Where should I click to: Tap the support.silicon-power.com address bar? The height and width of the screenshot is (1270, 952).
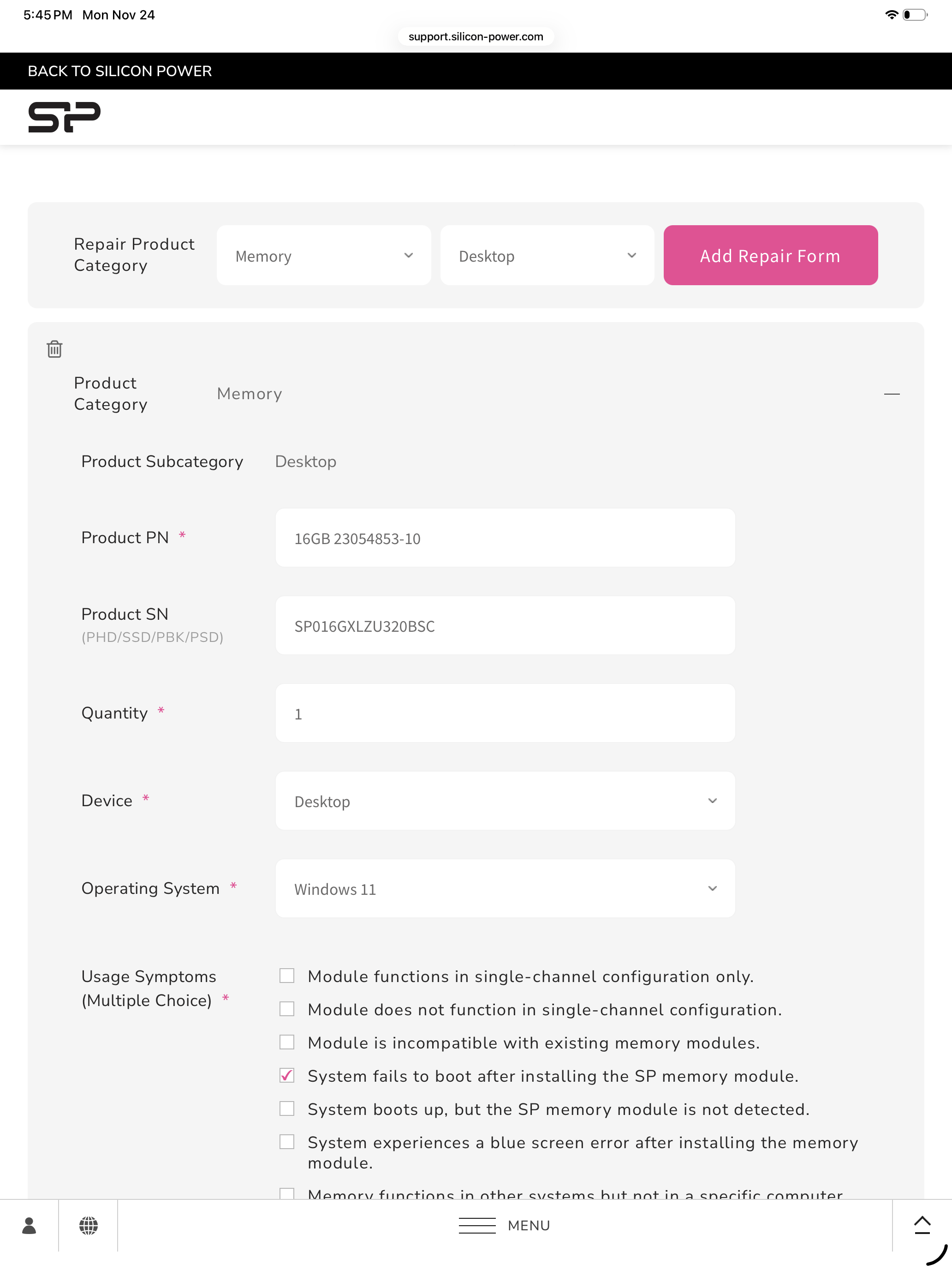pos(476,37)
